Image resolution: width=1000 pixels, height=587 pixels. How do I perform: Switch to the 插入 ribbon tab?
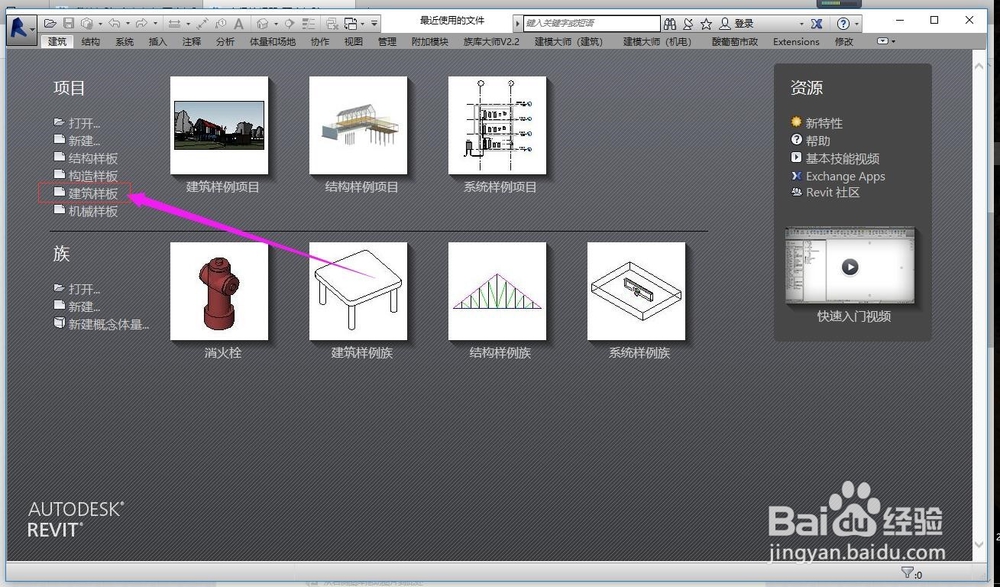click(158, 41)
